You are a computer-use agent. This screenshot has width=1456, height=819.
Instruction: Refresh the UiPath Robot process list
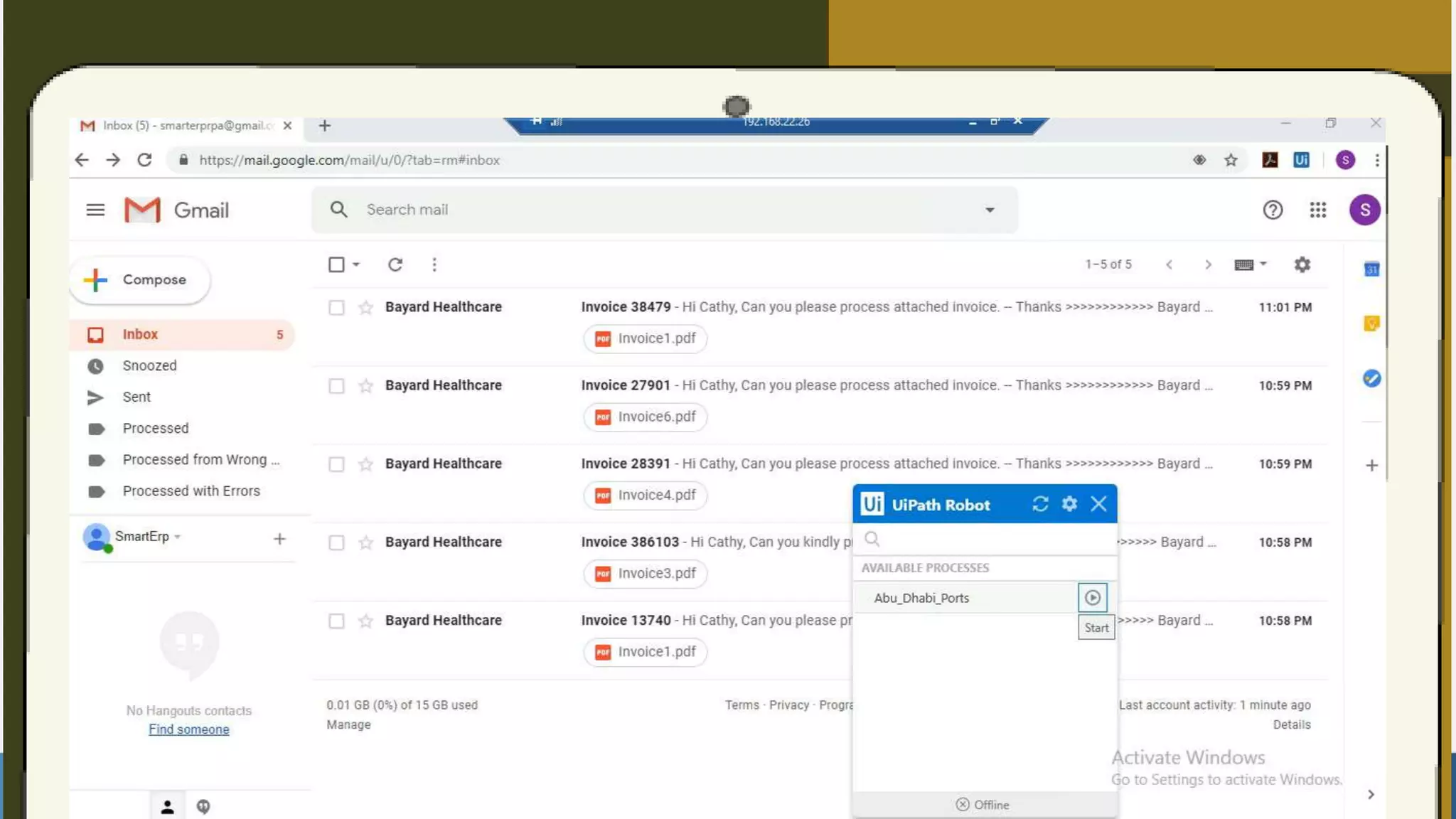pos(1040,504)
